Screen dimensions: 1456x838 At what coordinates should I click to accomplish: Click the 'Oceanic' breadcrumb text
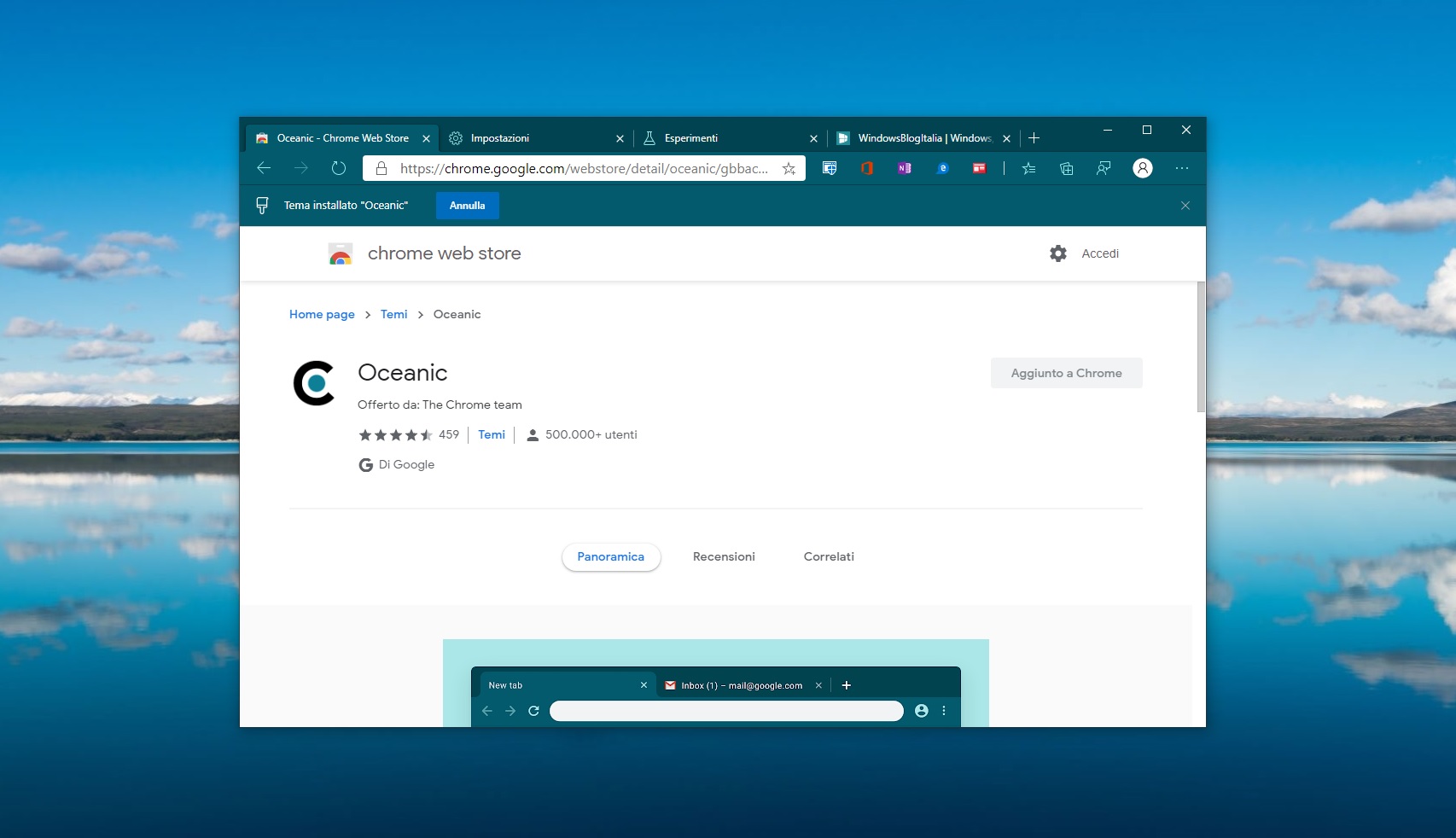coord(457,314)
